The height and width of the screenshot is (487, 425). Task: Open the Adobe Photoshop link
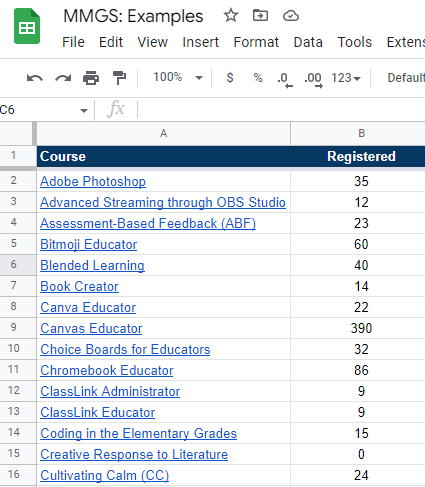pyautogui.click(x=93, y=182)
